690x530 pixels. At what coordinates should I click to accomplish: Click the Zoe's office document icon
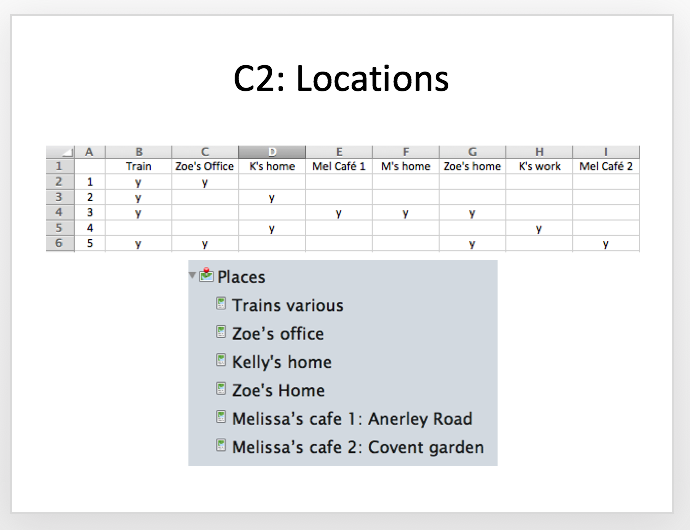click(221, 332)
